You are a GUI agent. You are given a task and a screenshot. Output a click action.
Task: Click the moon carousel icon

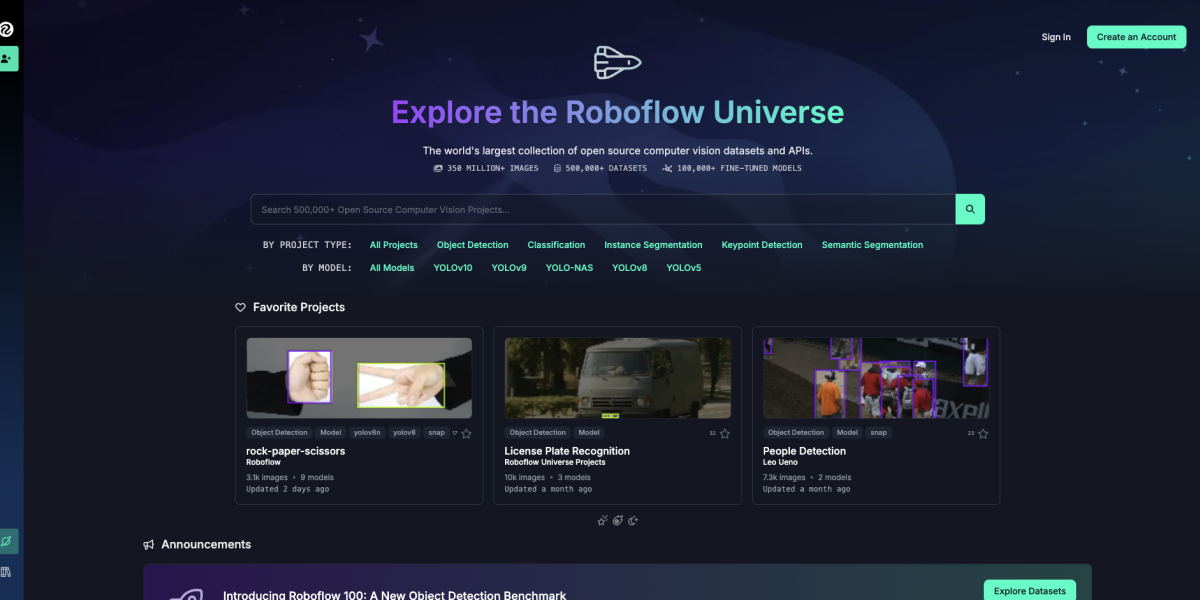pyautogui.click(x=632, y=520)
